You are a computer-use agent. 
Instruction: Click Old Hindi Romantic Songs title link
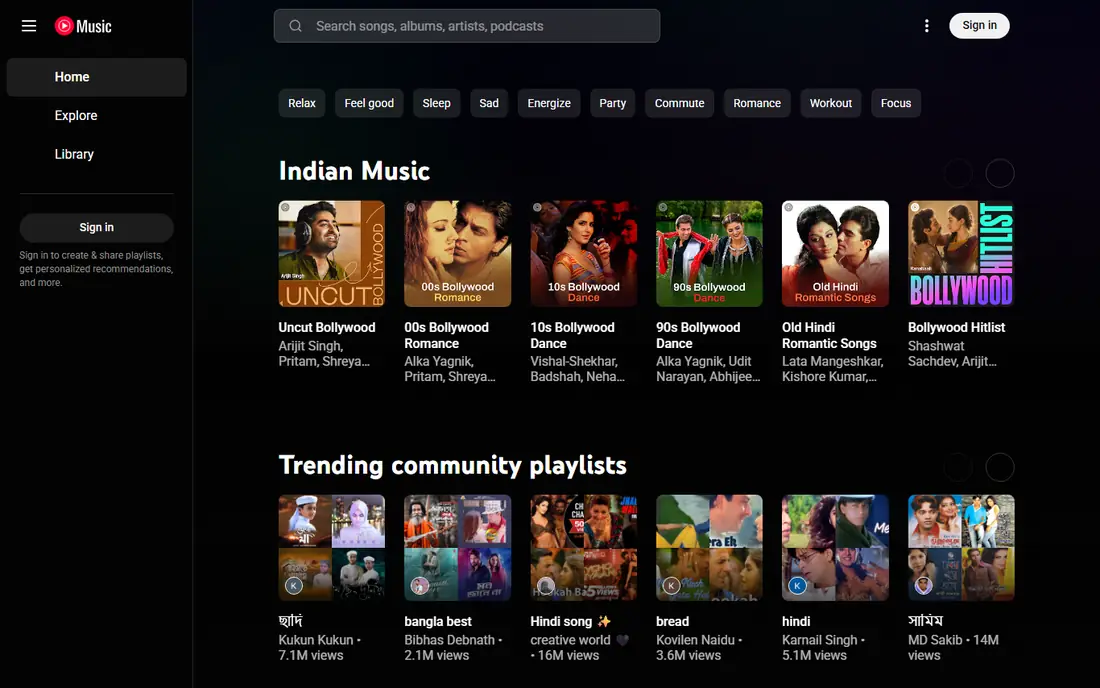(x=829, y=335)
